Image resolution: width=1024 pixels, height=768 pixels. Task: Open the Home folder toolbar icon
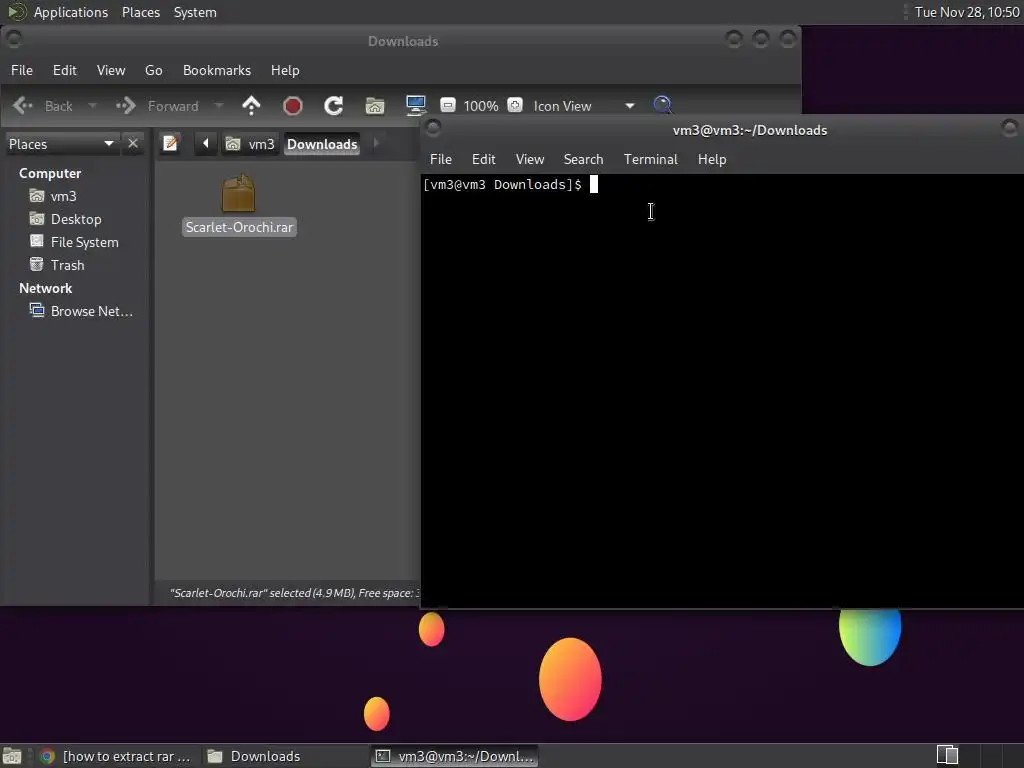click(375, 105)
